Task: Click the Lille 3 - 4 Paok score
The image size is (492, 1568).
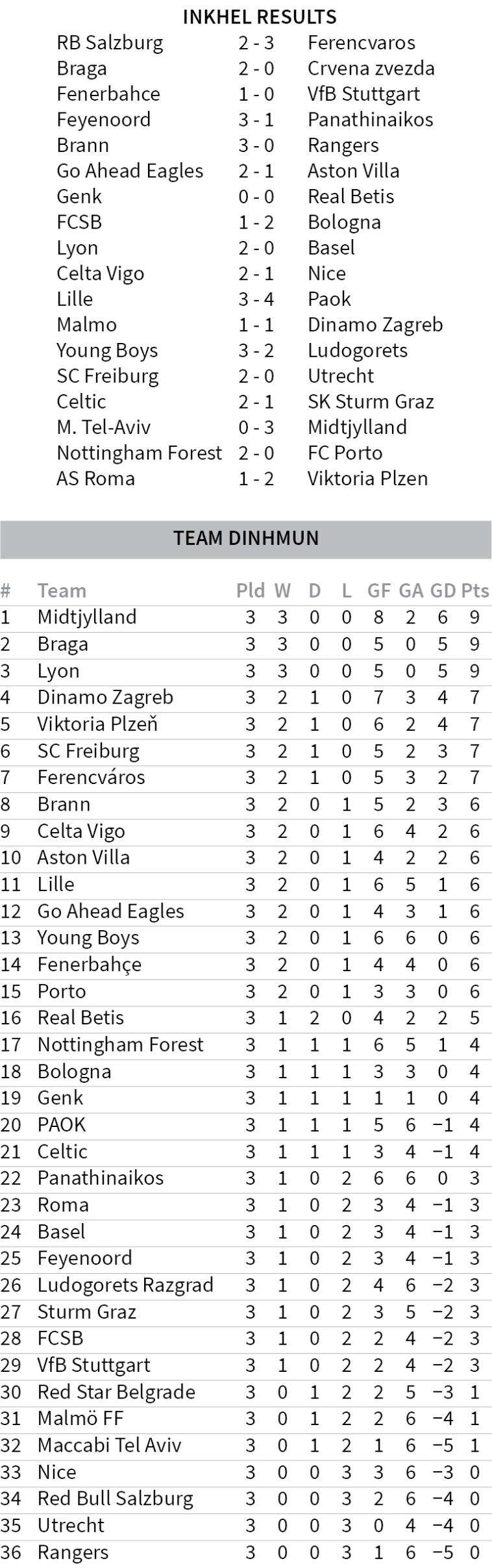Action: pos(256,299)
